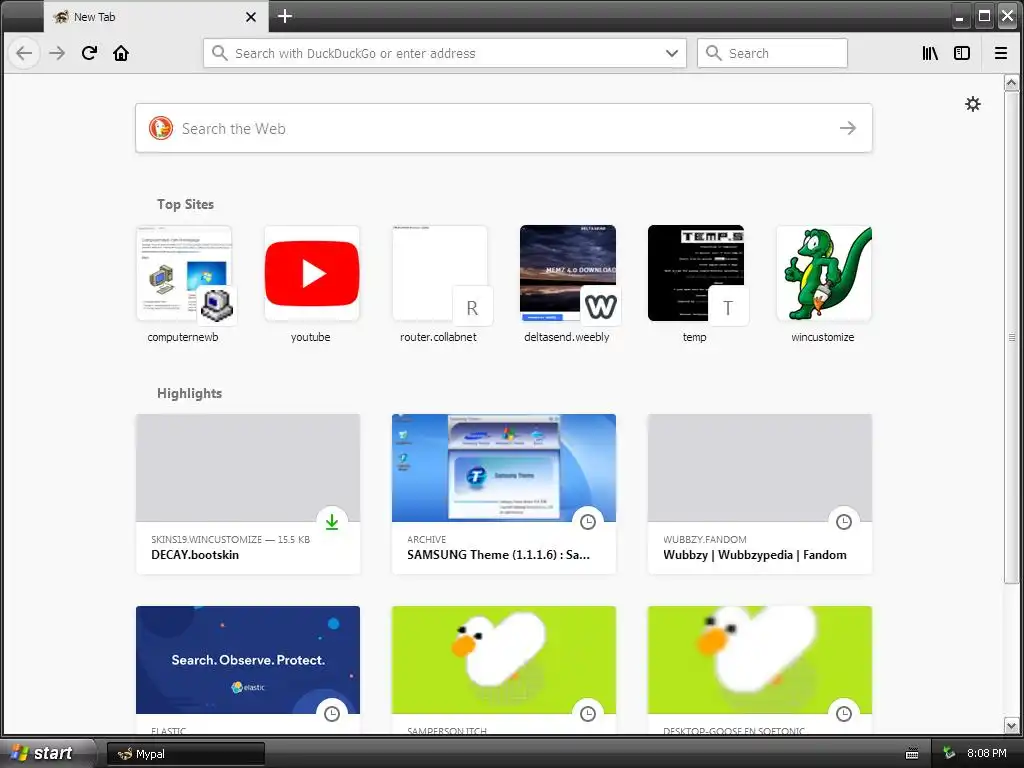1024x768 pixels.
Task: Focus the DuckDuckGo address bar
Action: (x=445, y=53)
